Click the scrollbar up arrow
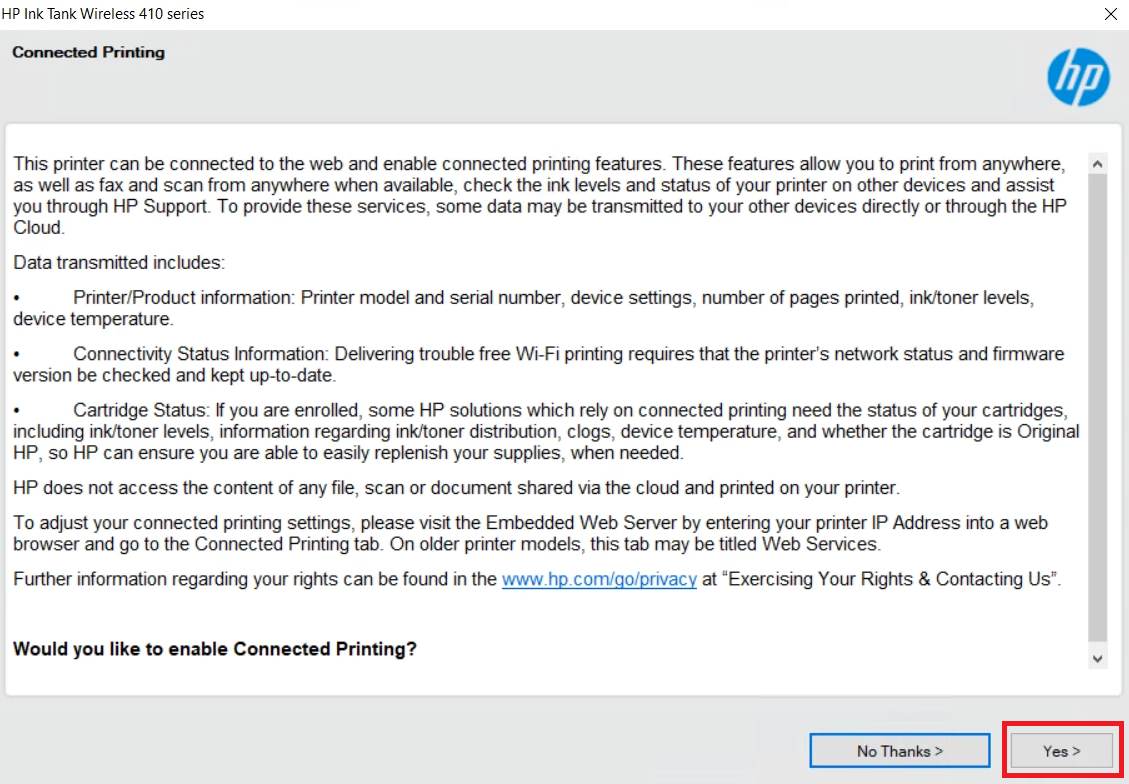 tap(1097, 164)
